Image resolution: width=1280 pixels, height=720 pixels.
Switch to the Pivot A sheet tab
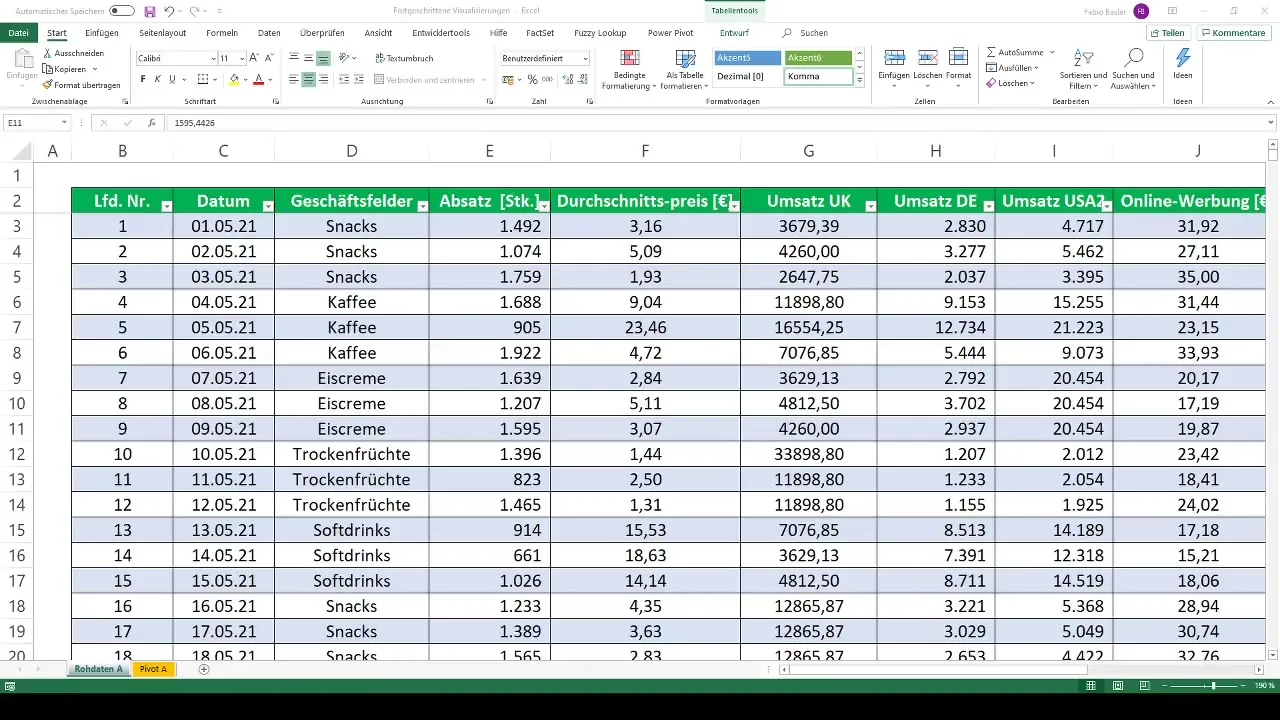point(153,669)
